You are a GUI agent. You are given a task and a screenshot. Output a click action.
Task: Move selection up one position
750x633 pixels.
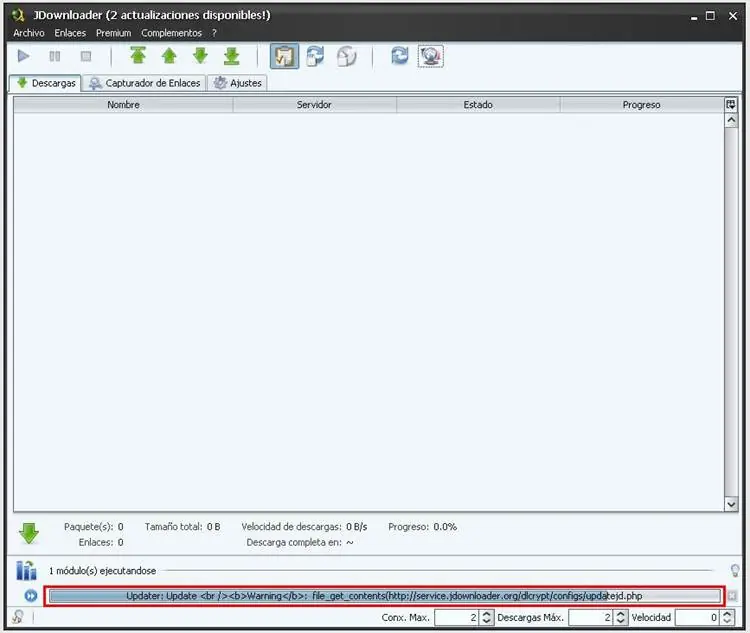tap(169, 56)
